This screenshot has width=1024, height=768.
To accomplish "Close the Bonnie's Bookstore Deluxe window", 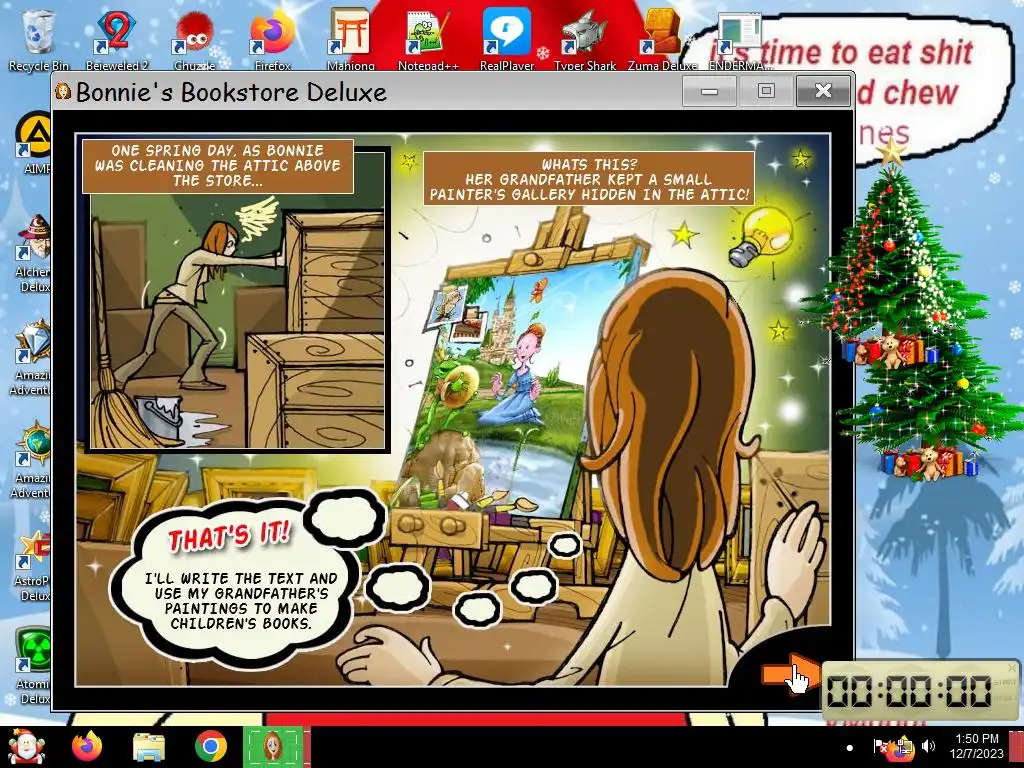I will [x=824, y=91].
